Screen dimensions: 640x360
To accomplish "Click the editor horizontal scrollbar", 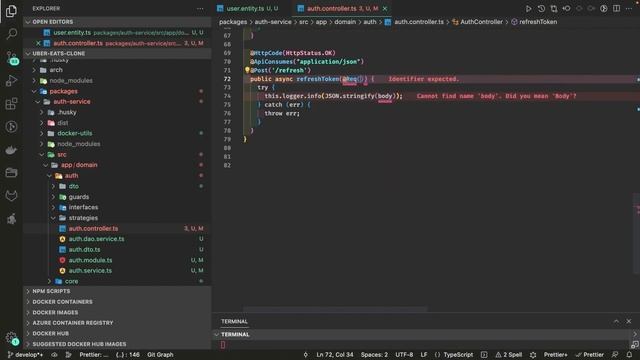I will coord(335,309).
